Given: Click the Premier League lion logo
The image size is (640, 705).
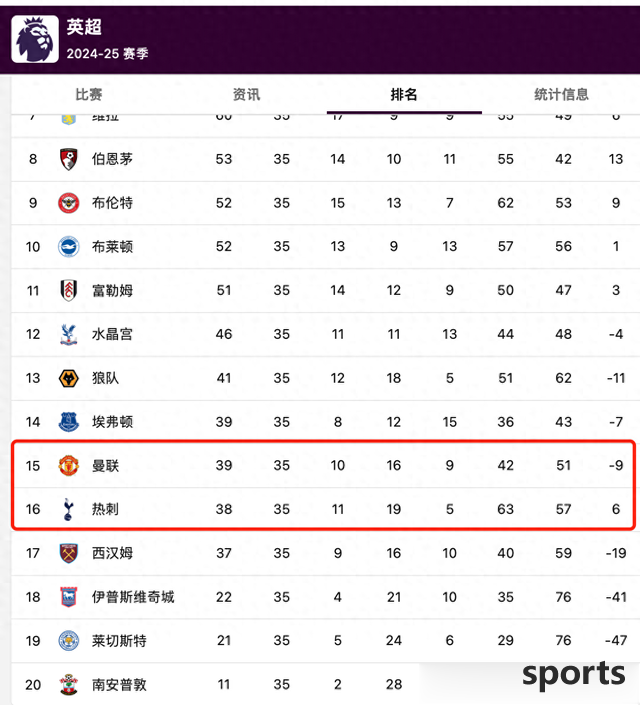Looking at the screenshot, I should 35,39.
